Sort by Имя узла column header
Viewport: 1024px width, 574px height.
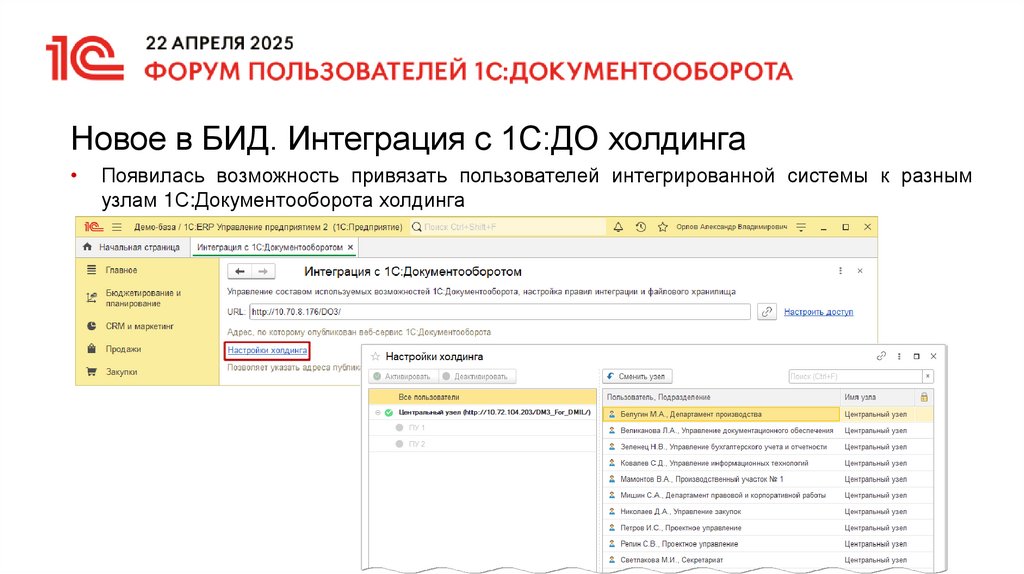[x=878, y=397]
